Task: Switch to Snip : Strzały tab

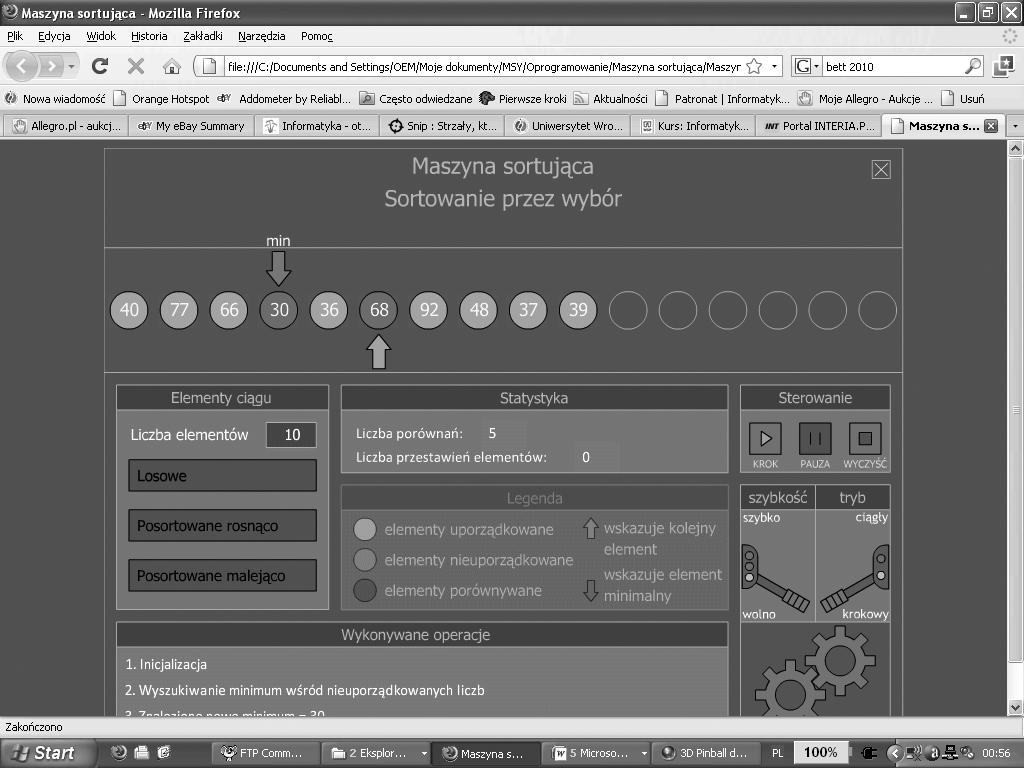Action: click(x=442, y=126)
